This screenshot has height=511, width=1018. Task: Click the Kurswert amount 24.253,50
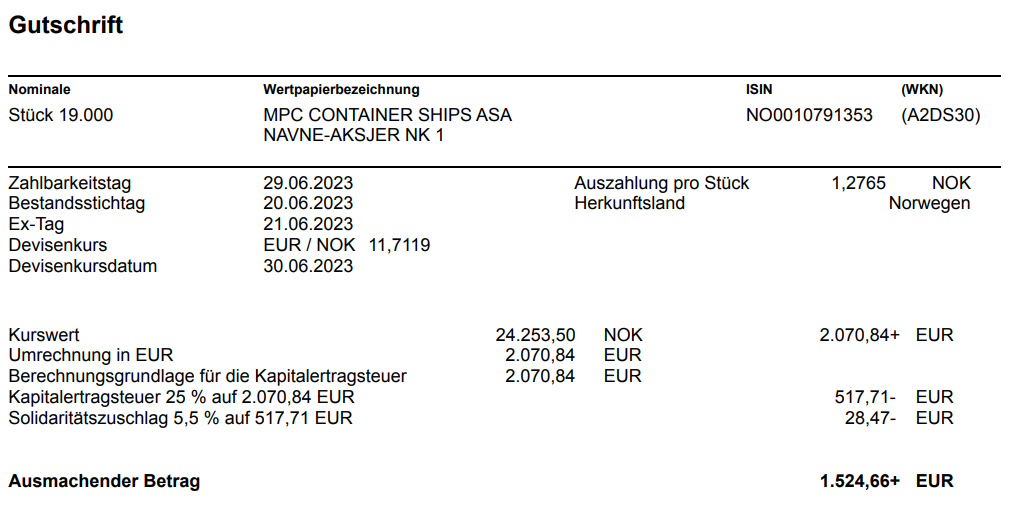point(535,335)
